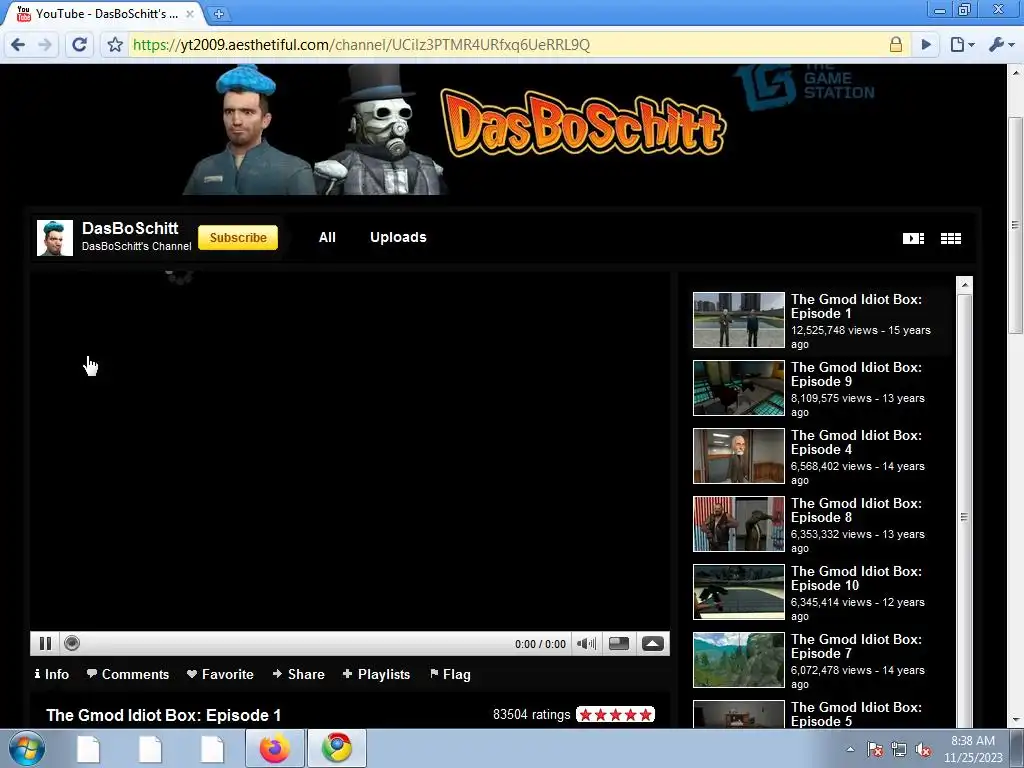The height and width of the screenshot is (768, 1024).
Task: Open the wrench tools menu dropdown
Action: [x=1001, y=44]
